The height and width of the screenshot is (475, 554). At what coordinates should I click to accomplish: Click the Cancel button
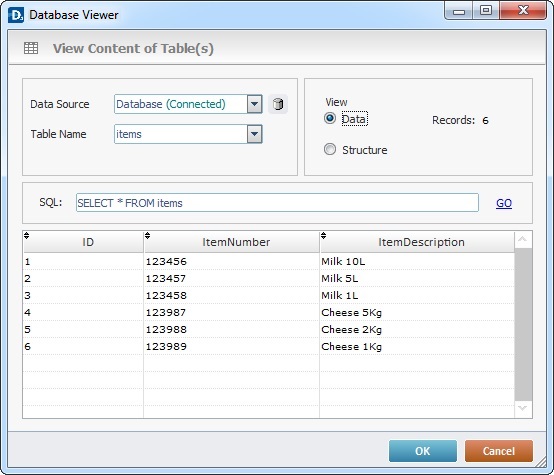(499, 451)
